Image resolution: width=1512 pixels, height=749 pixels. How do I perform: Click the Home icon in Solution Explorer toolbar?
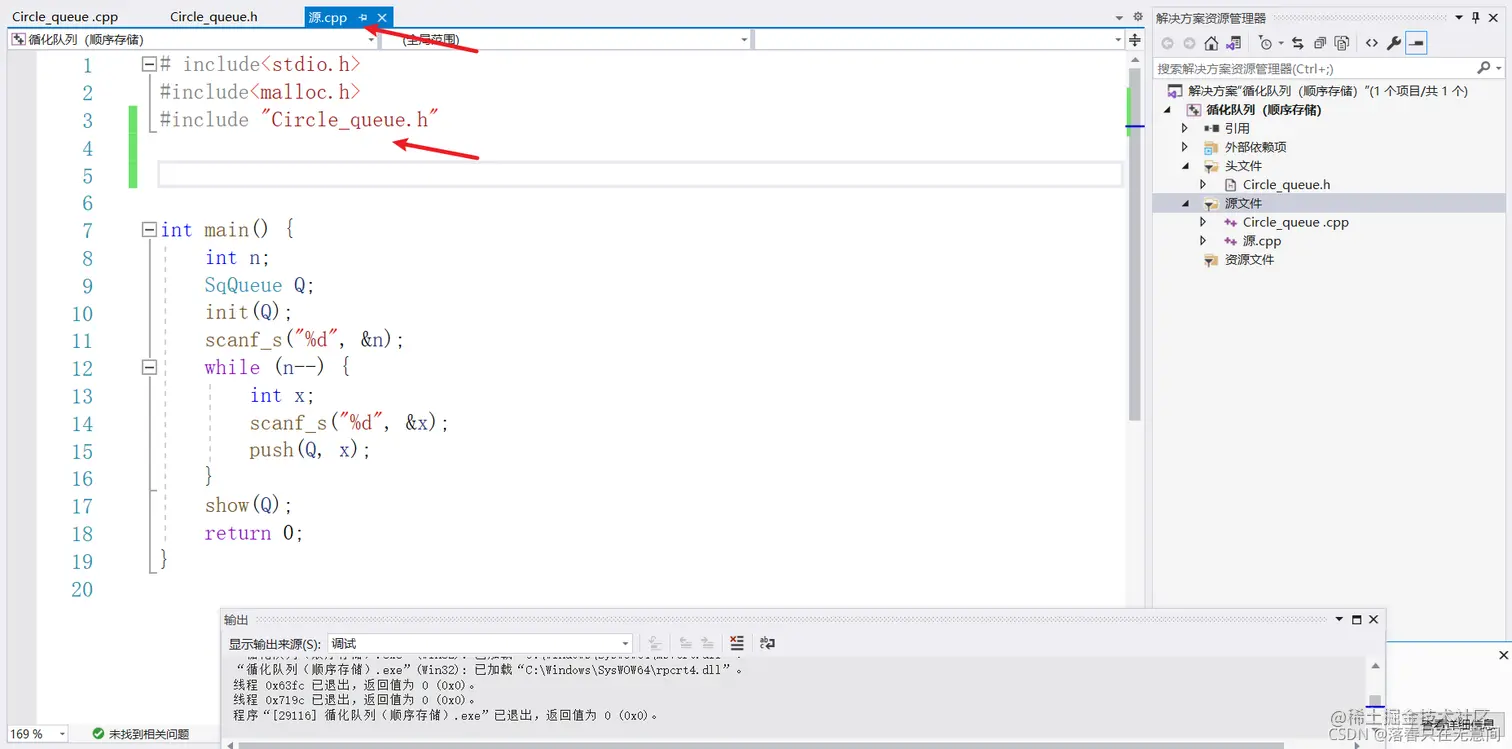point(1211,43)
